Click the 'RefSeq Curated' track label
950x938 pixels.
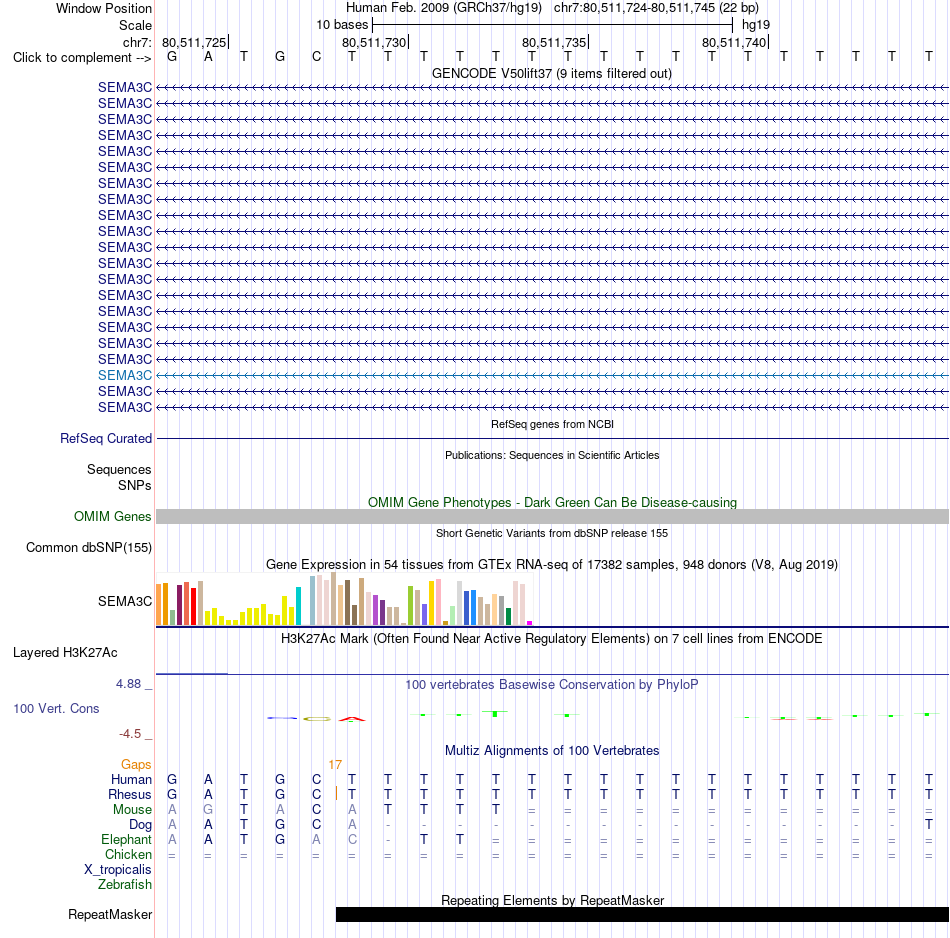105,439
